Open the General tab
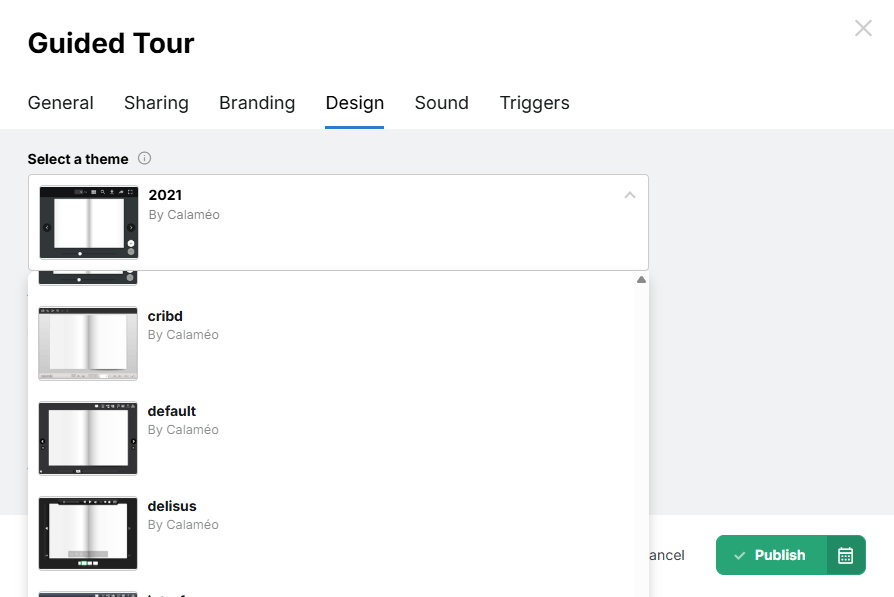894x597 pixels. tap(60, 103)
